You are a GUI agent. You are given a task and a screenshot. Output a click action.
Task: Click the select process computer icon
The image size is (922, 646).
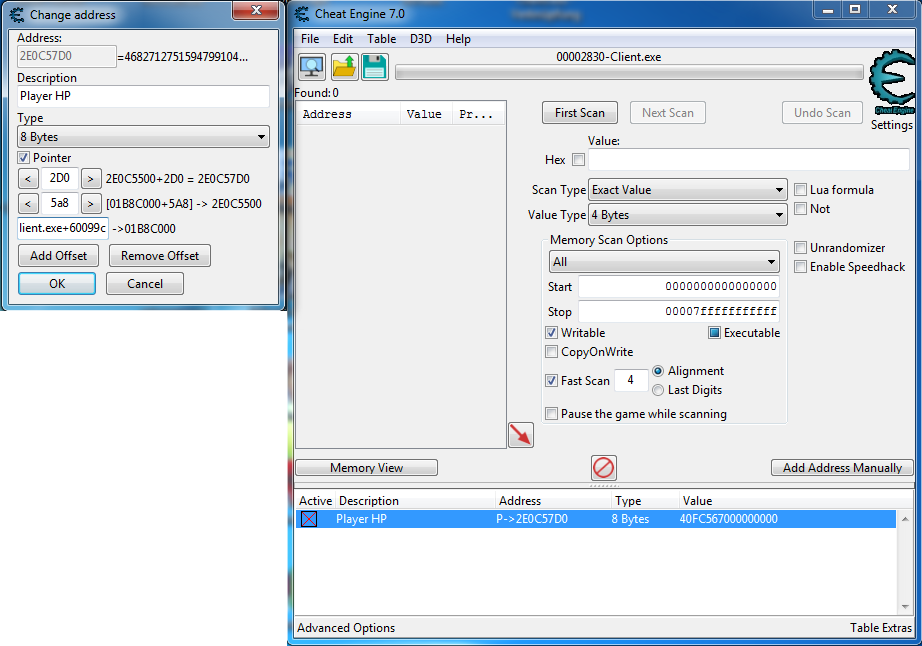[x=311, y=67]
